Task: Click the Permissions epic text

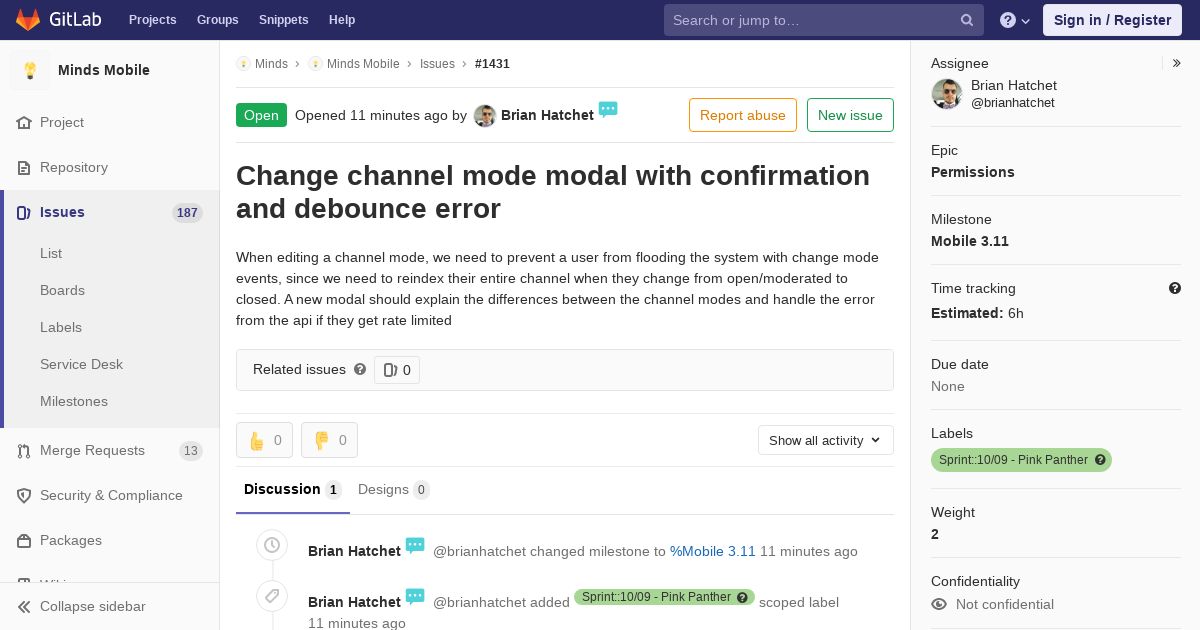Action: pyautogui.click(x=972, y=172)
